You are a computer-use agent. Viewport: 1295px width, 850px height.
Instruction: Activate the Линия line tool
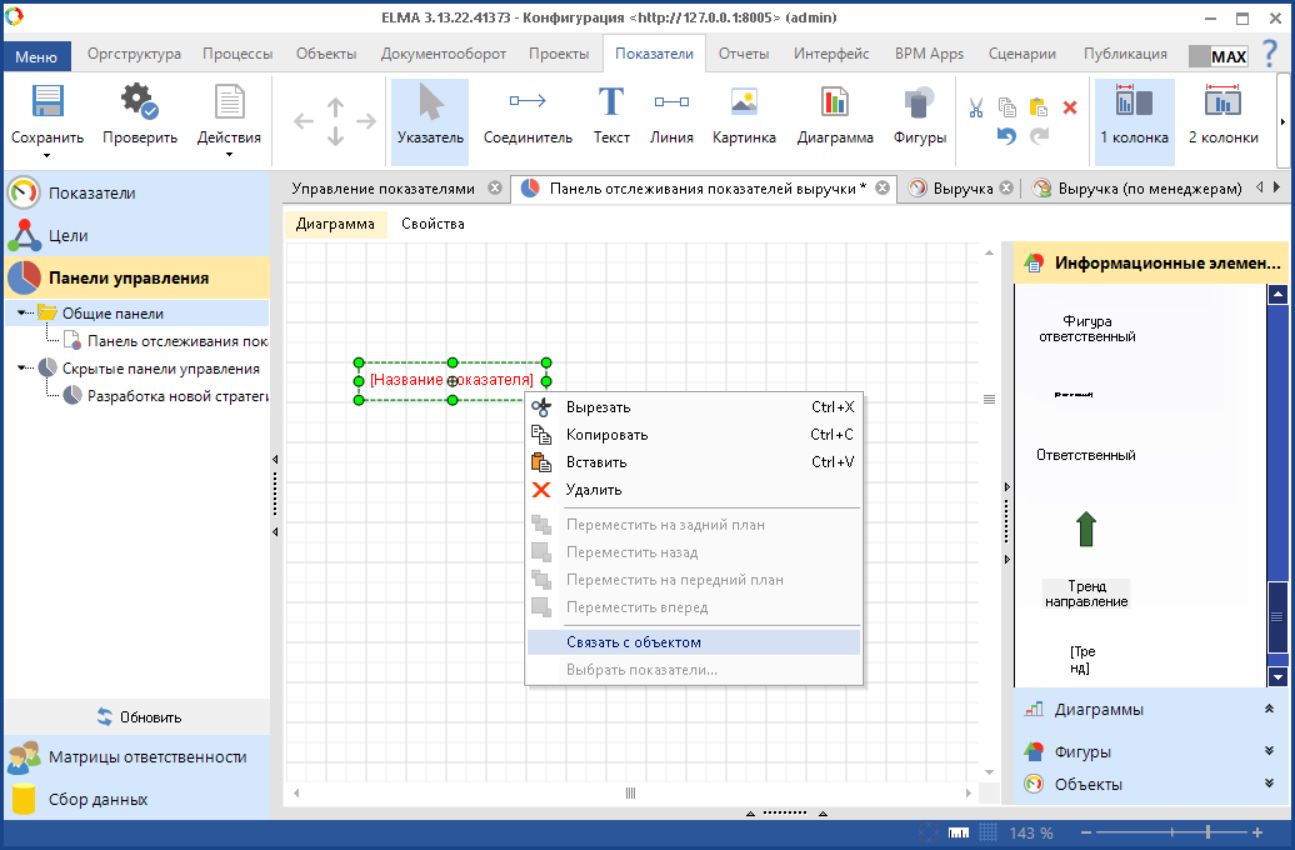coord(671,116)
